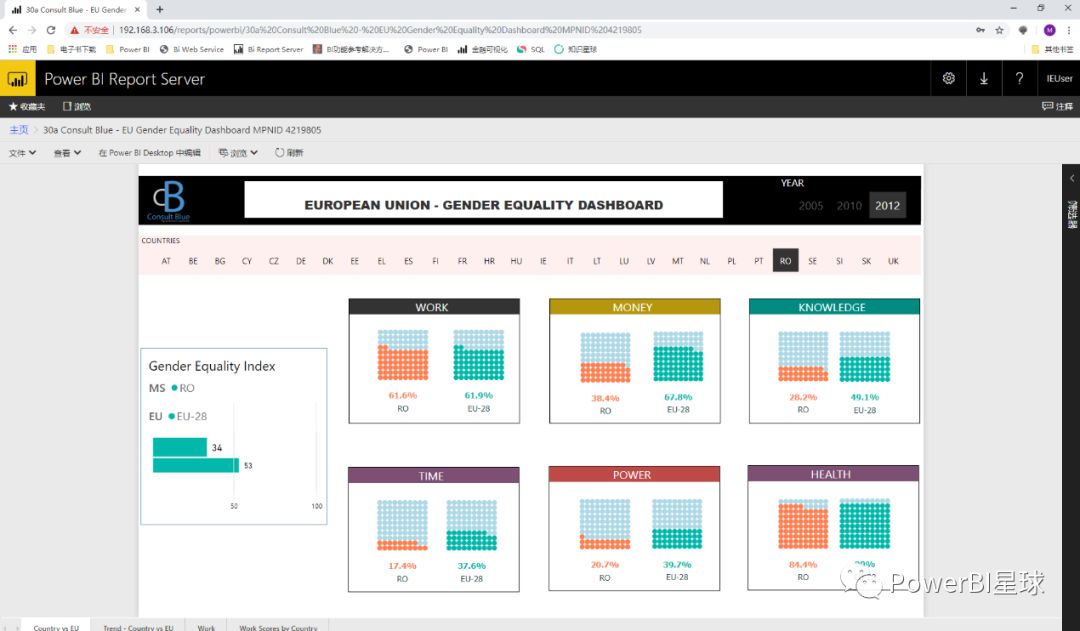The height and width of the screenshot is (631, 1080).
Task: Click the not-secure warning icon in address bar
Action: coord(74,30)
